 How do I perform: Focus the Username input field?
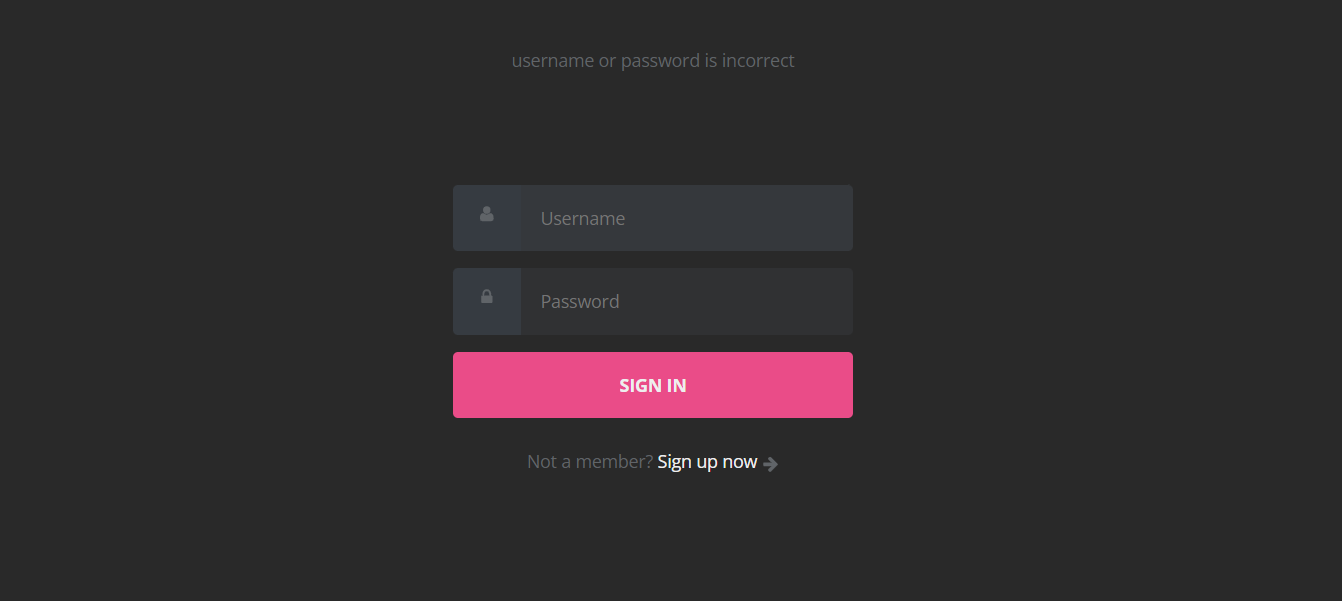[687, 218]
